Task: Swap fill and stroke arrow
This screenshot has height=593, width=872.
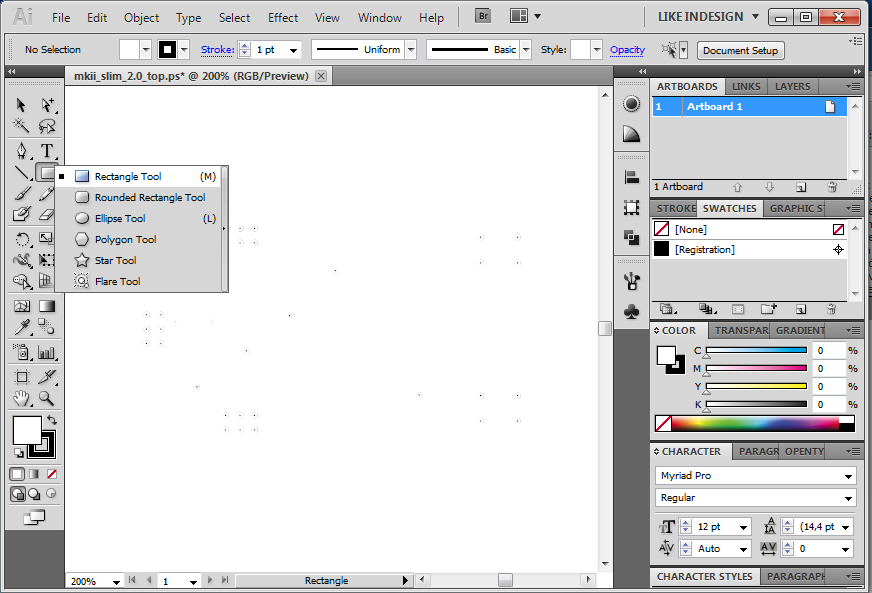Action: coord(52,420)
